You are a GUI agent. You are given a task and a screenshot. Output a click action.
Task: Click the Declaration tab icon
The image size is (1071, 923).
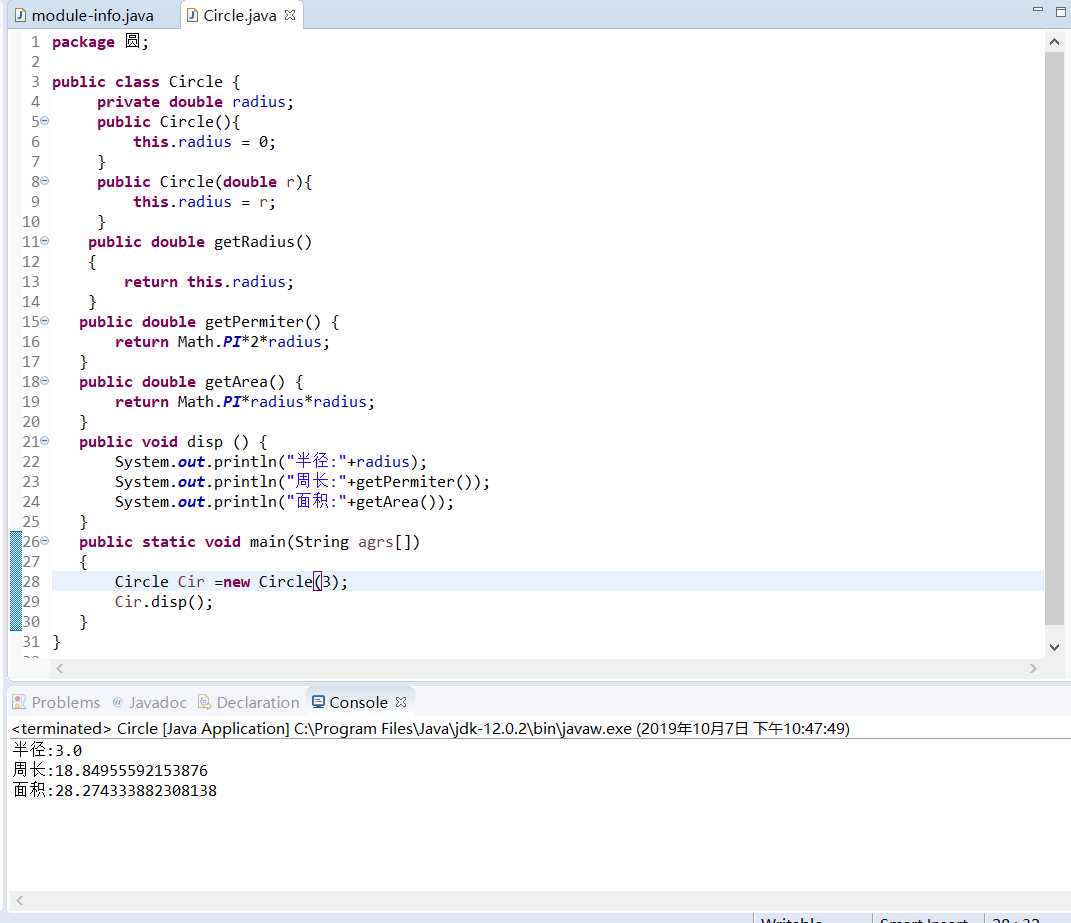coord(204,702)
